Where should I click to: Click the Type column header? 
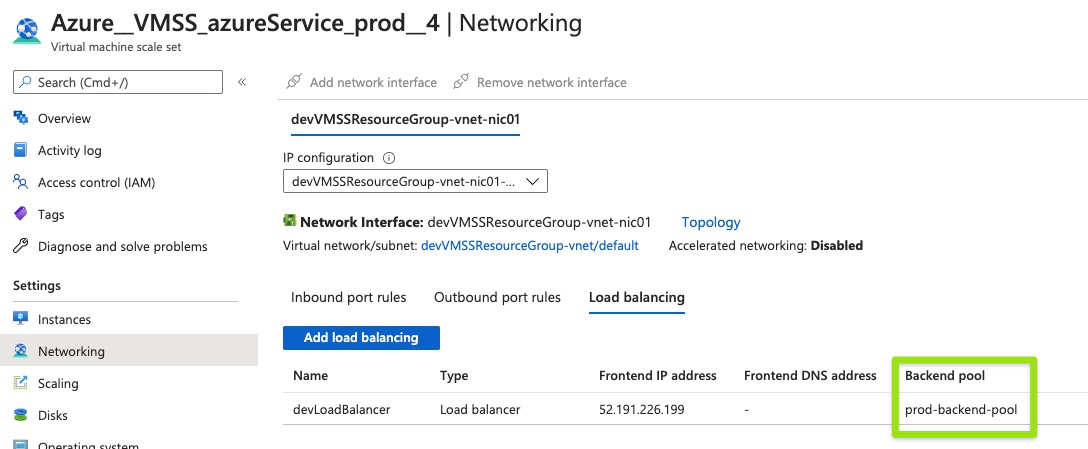coord(454,375)
